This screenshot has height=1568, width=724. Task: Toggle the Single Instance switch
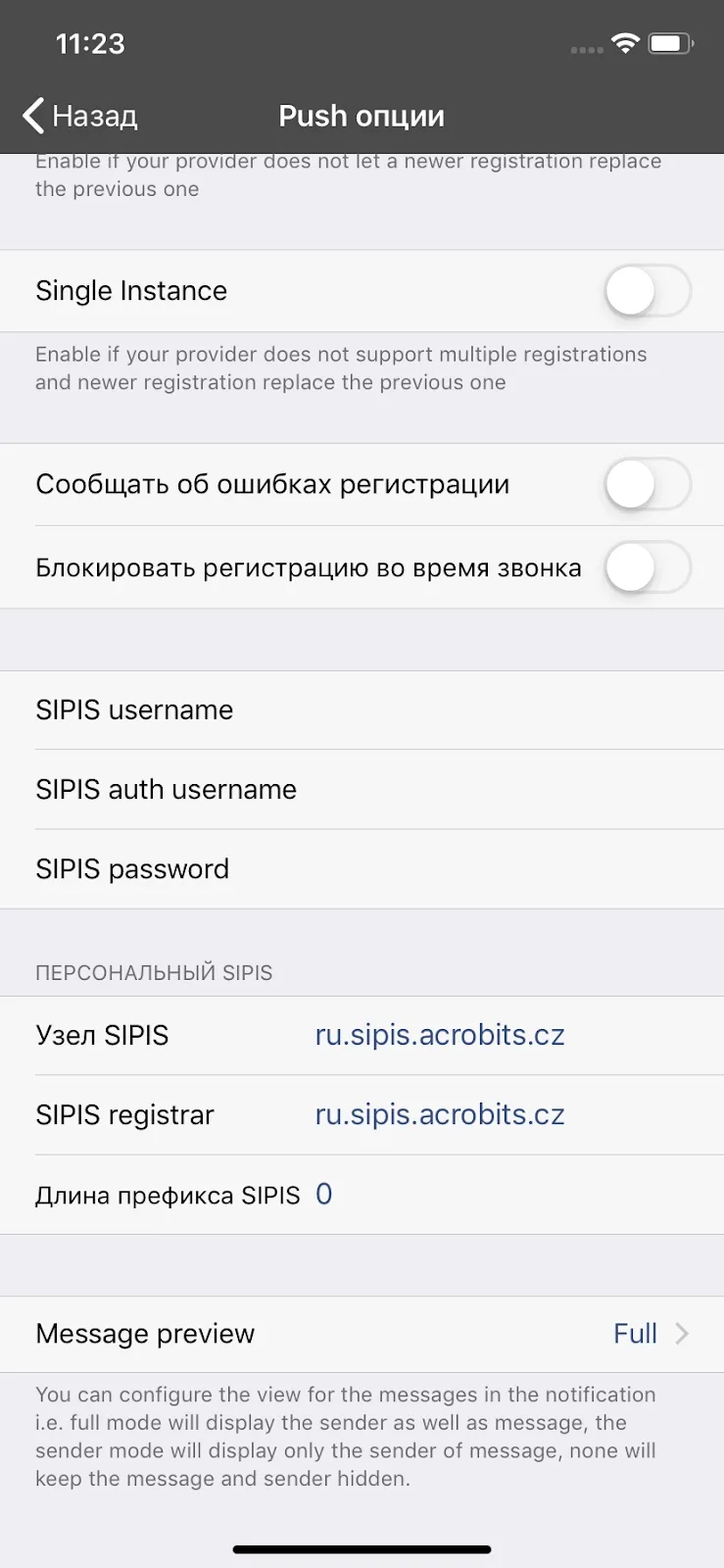[648, 291]
